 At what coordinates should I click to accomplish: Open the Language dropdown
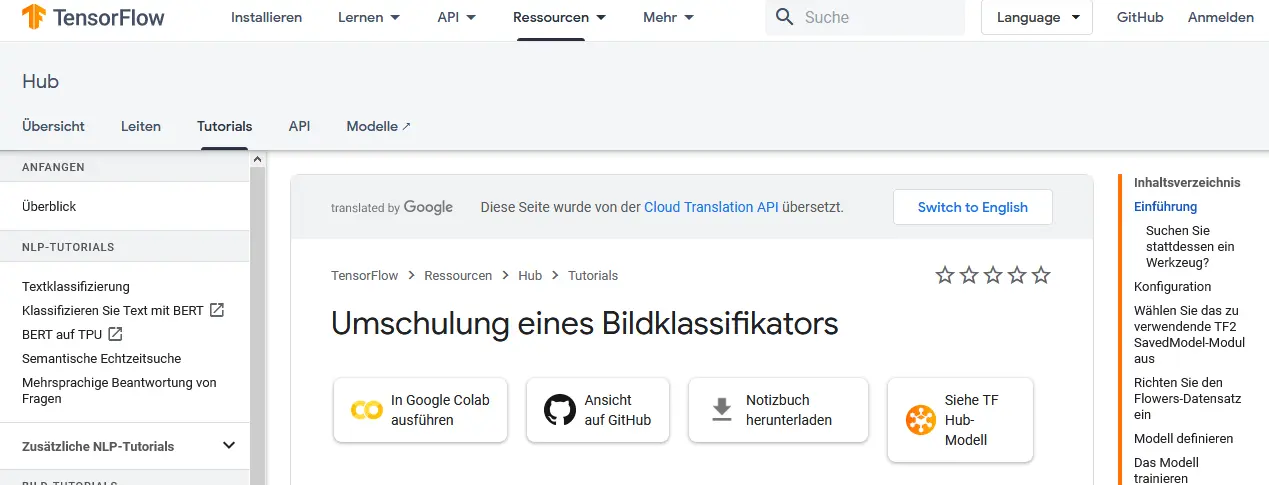(x=1037, y=17)
